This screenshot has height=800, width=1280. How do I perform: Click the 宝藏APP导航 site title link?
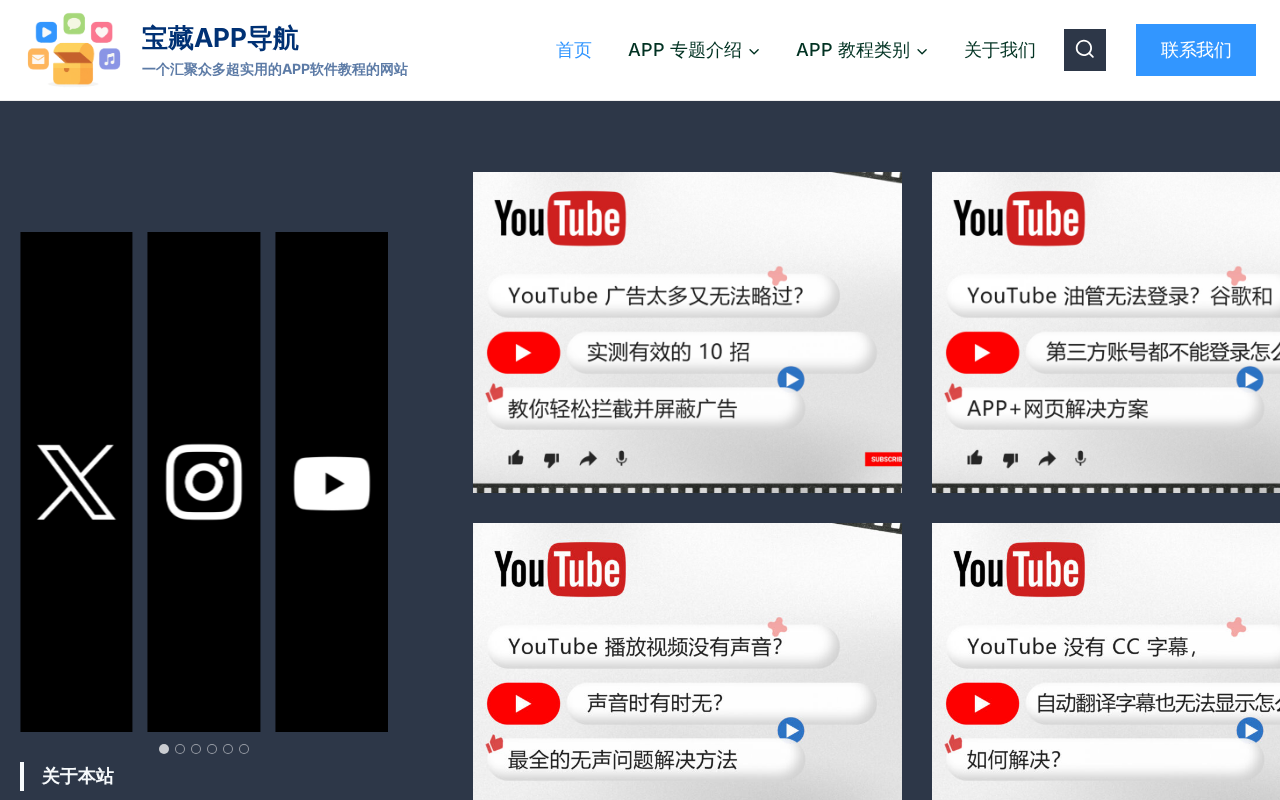point(220,38)
